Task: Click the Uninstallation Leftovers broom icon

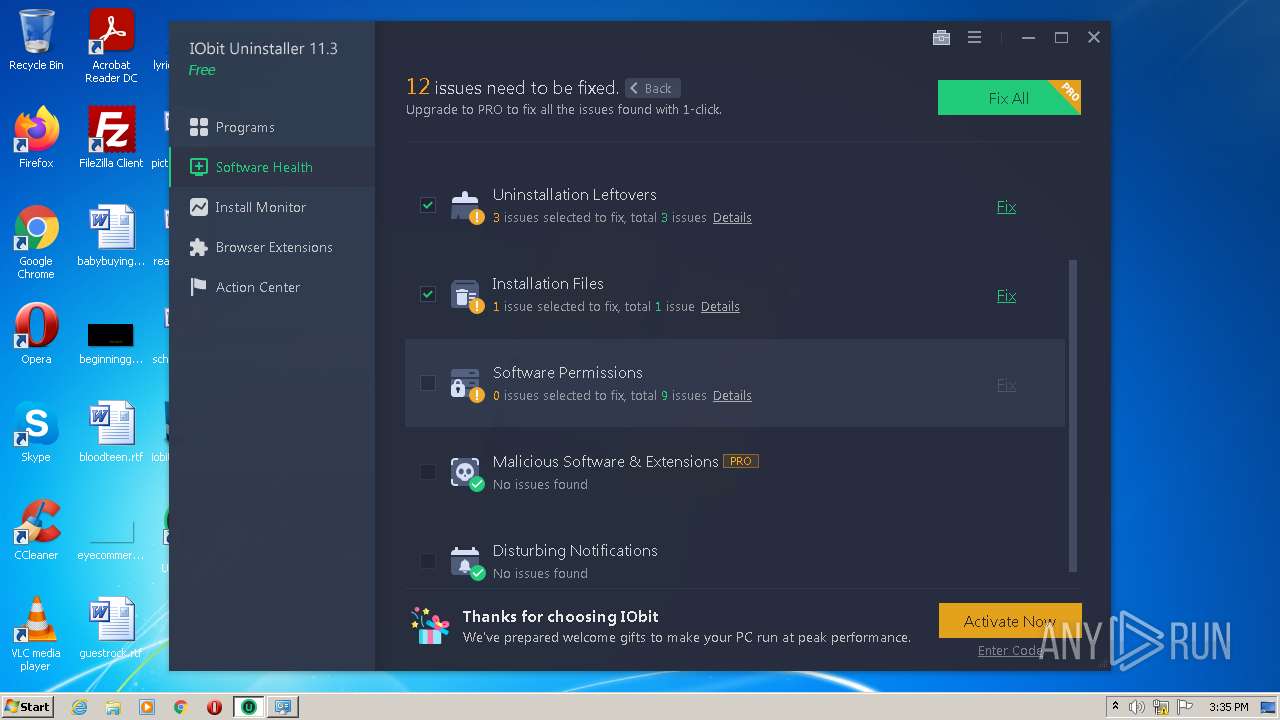Action: 466,206
